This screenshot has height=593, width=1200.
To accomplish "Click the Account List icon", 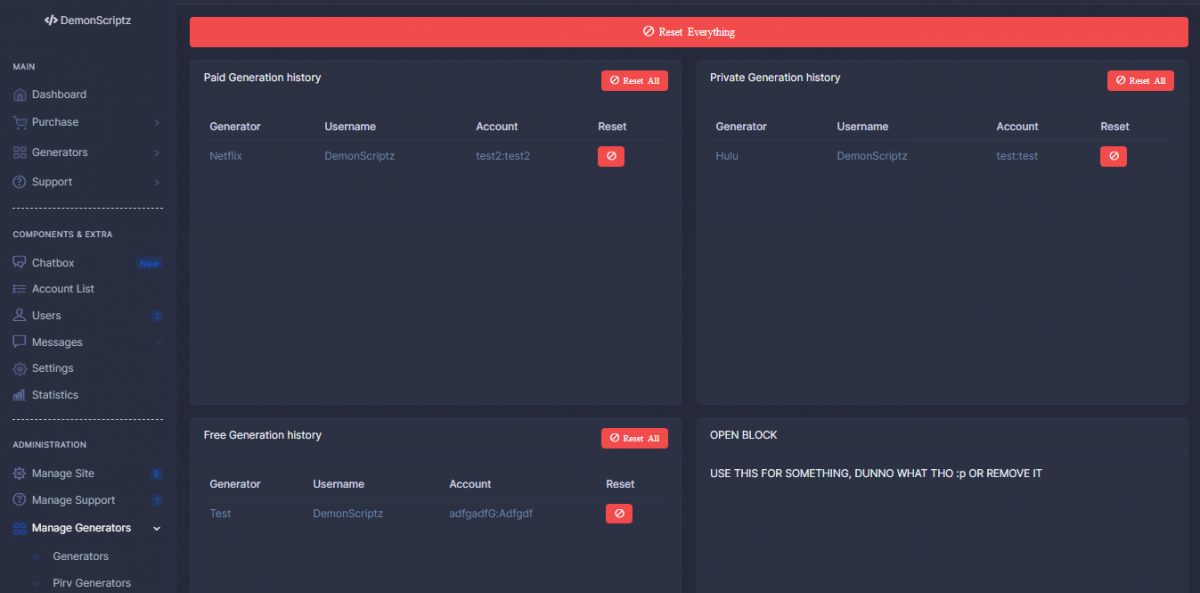I will [x=19, y=289].
